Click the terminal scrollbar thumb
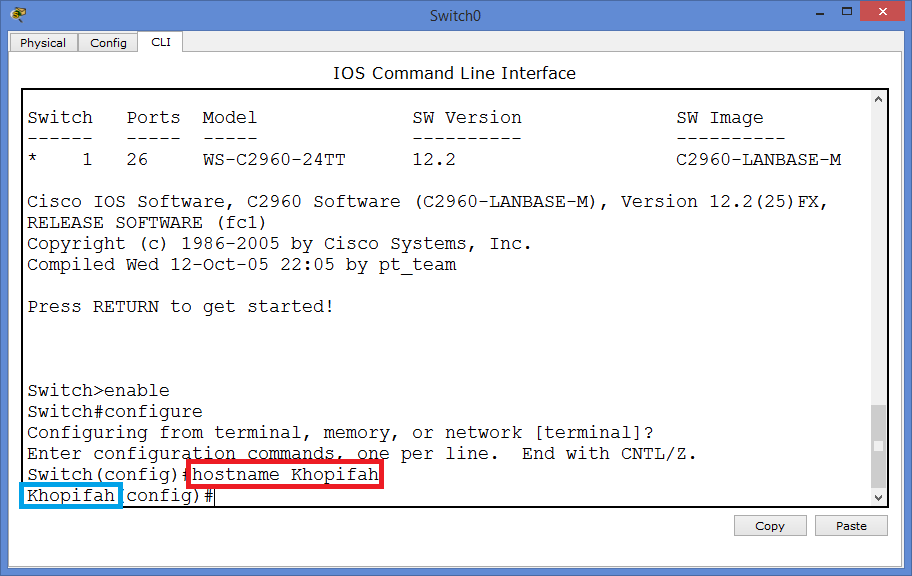Image resolution: width=912 pixels, height=576 pixels. (x=878, y=445)
